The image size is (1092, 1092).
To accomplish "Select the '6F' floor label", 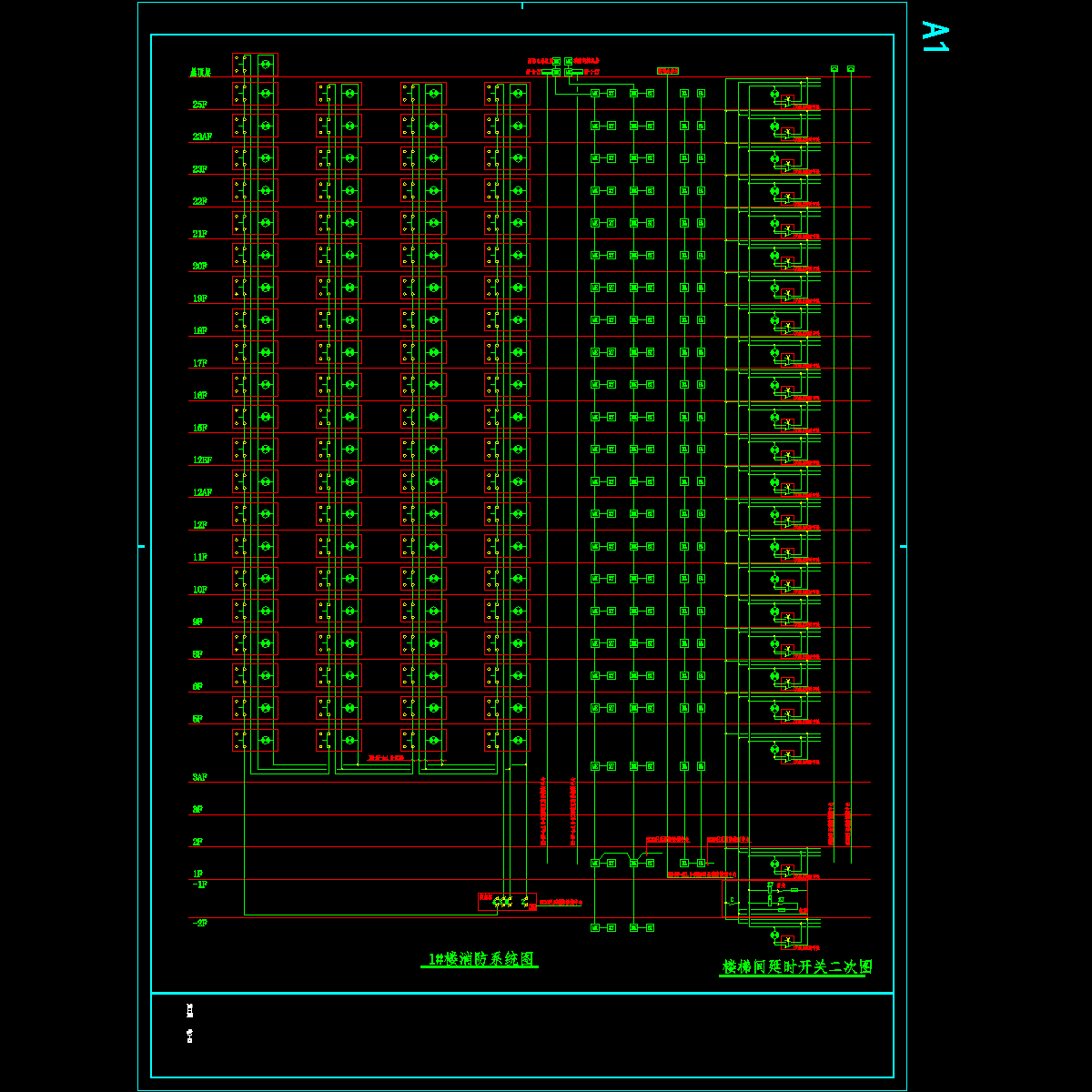I will pos(197,686).
